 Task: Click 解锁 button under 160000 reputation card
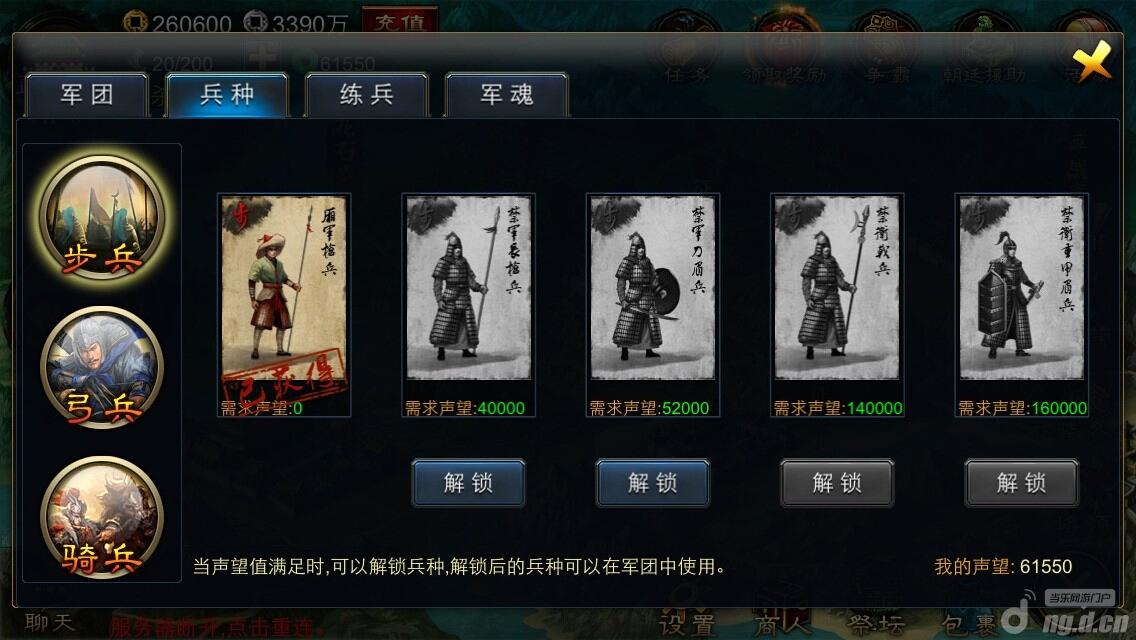click(x=1022, y=483)
